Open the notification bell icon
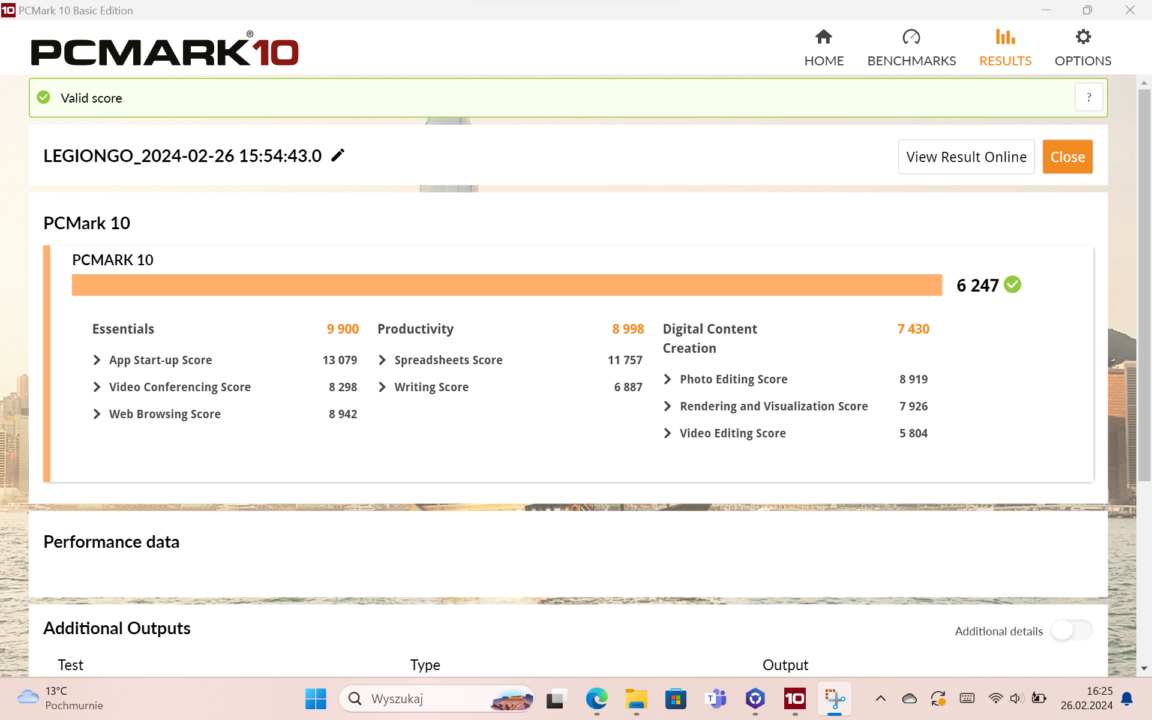The height and width of the screenshot is (720, 1152). click(x=1127, y=699)
